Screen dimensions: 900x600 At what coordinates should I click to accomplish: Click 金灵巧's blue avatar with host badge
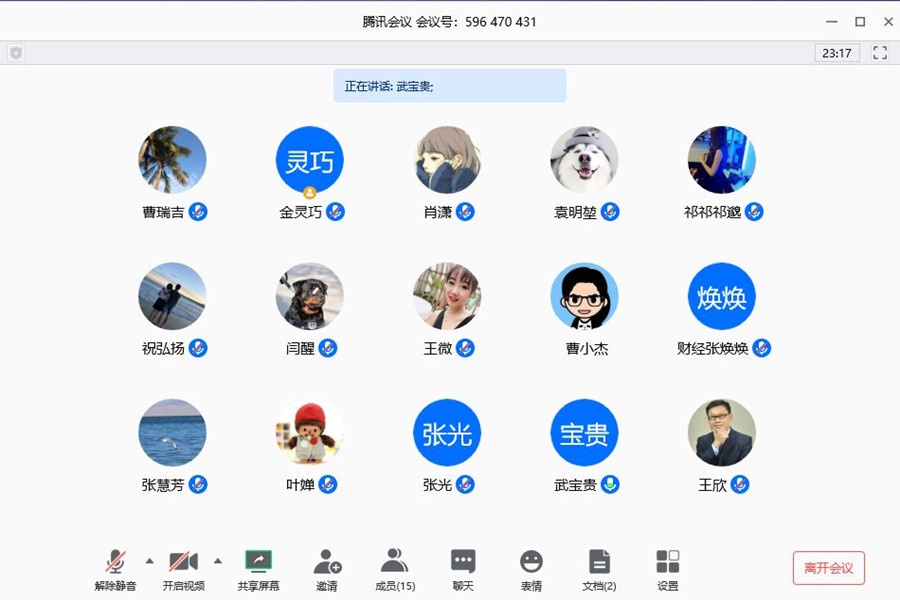[309, 160]
